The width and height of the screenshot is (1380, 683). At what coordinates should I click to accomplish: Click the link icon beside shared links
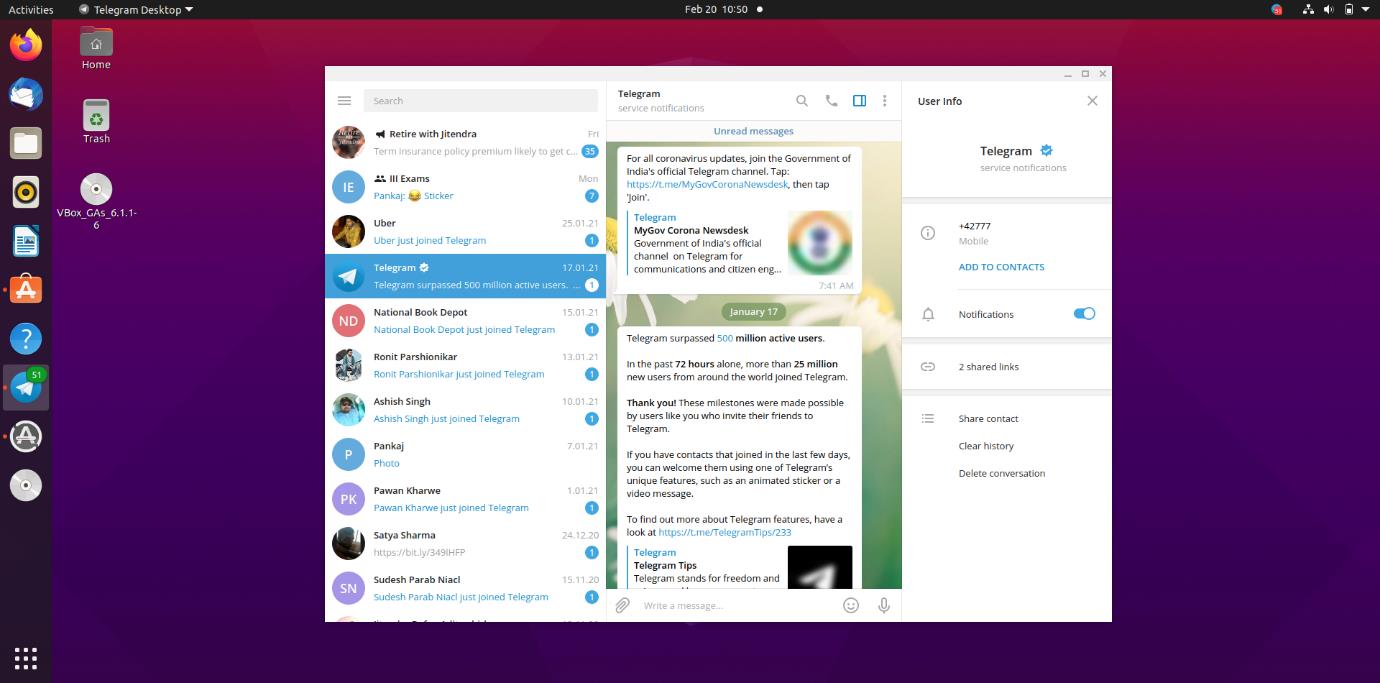(928, 367)
